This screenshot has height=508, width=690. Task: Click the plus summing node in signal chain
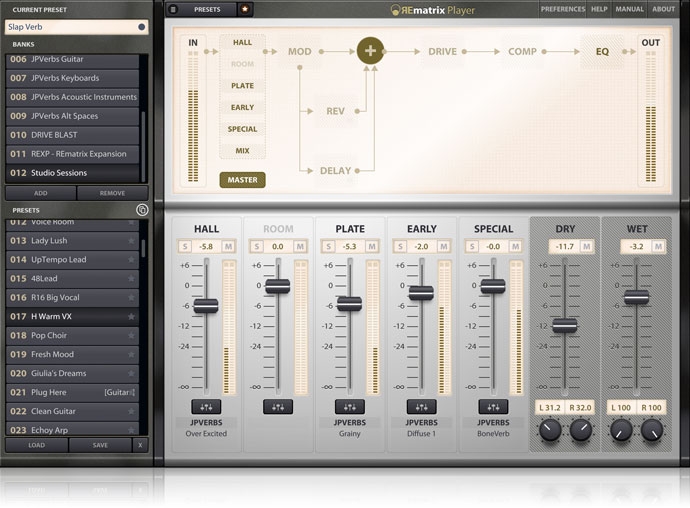pos(372,51)
